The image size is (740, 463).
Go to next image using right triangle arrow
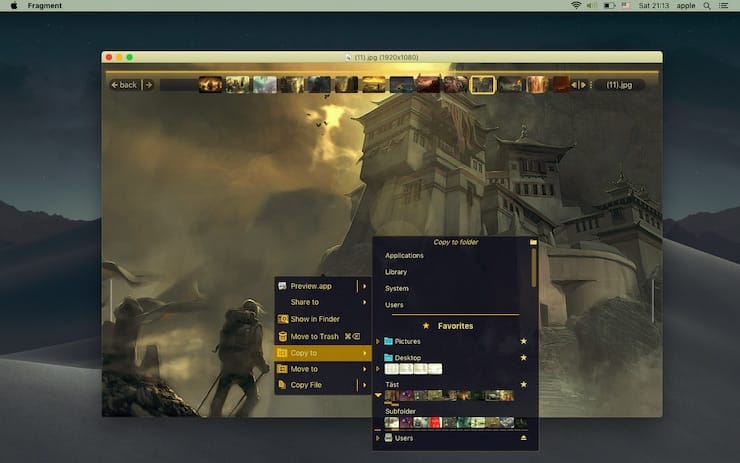pos(583,85)
